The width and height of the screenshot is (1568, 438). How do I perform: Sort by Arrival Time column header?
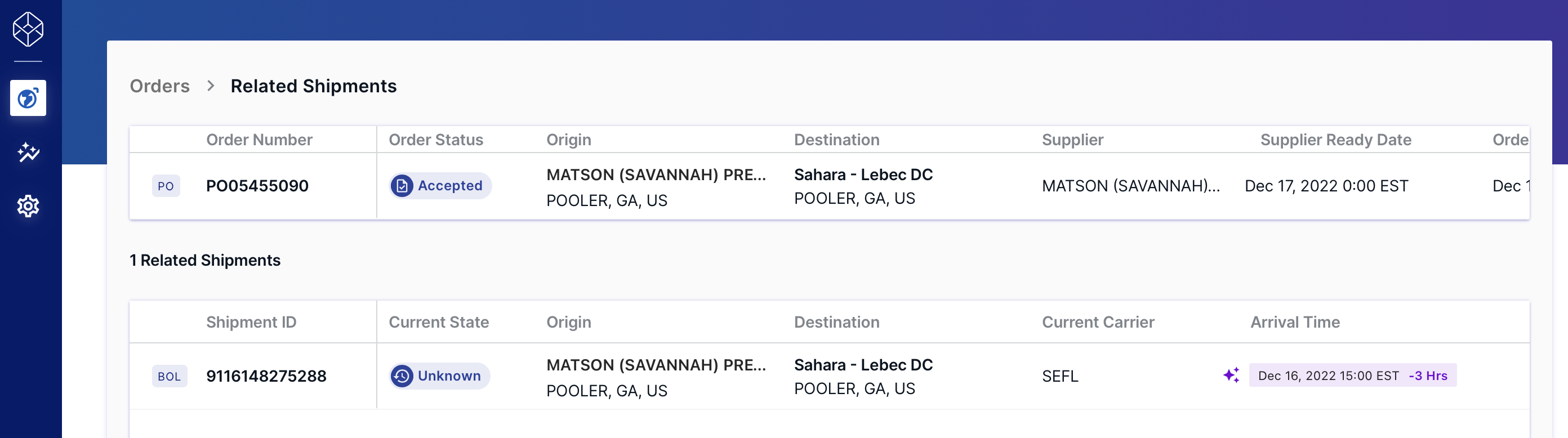click(1295, 323)
